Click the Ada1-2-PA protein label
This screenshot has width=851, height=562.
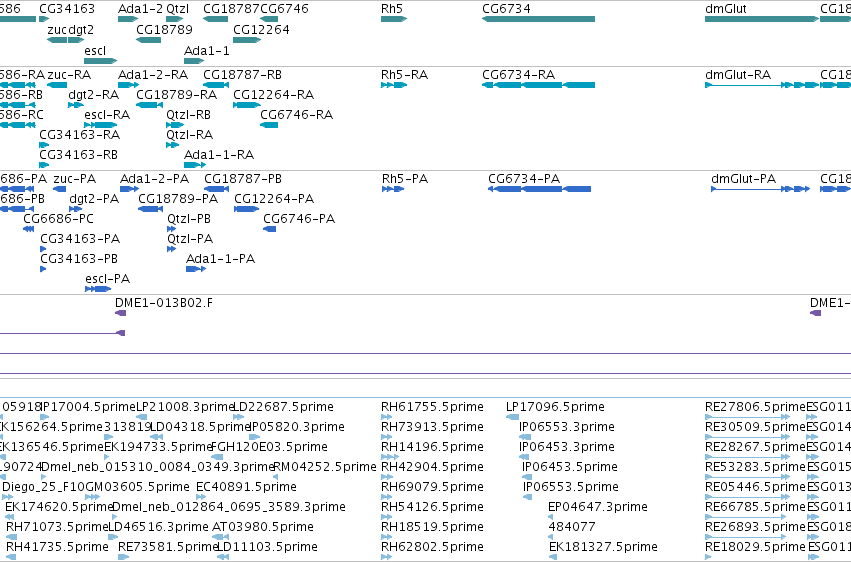(154, 178)
